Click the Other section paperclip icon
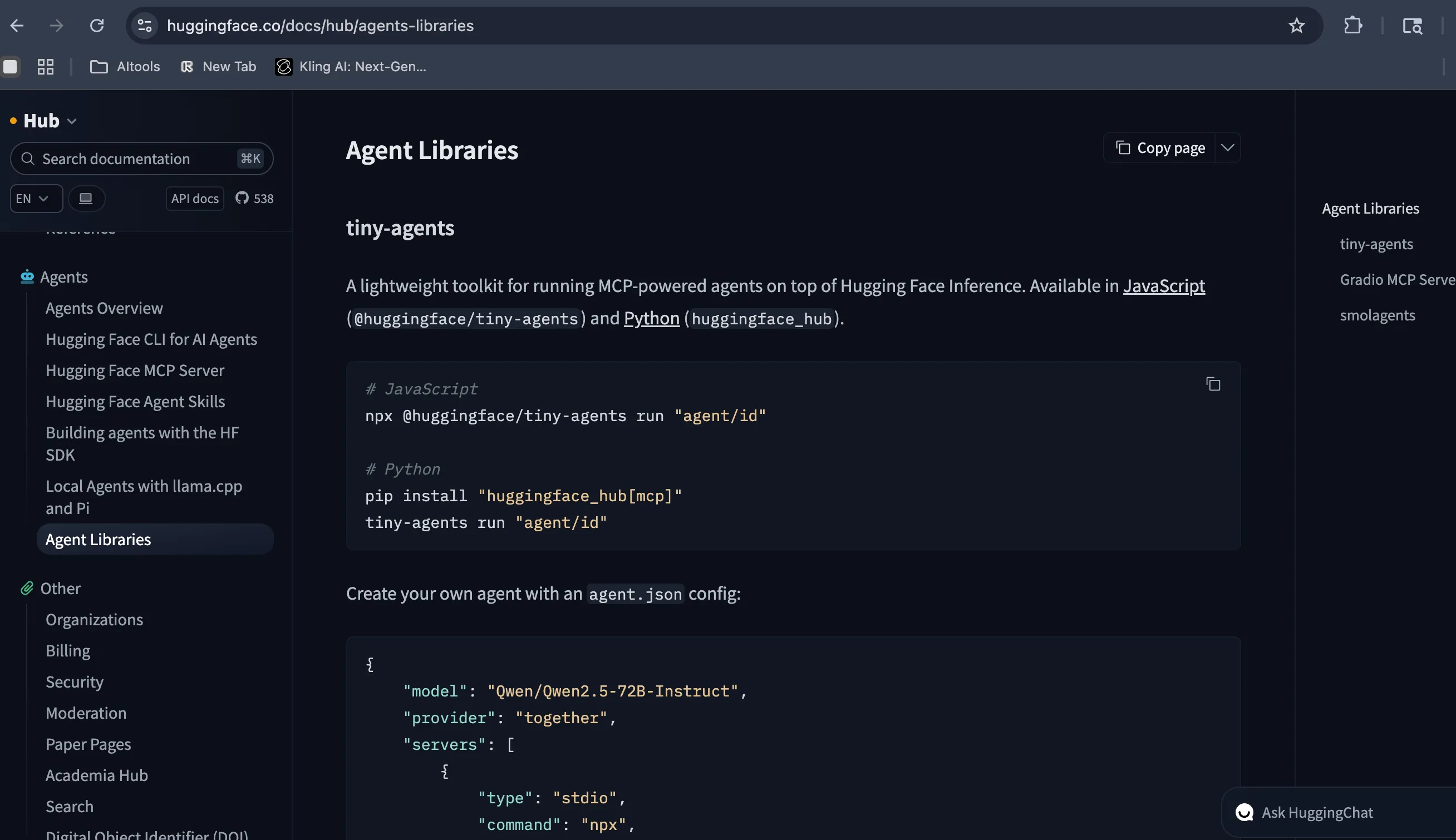This screenshot has width=1456, height=840. [x=27, y=588]
